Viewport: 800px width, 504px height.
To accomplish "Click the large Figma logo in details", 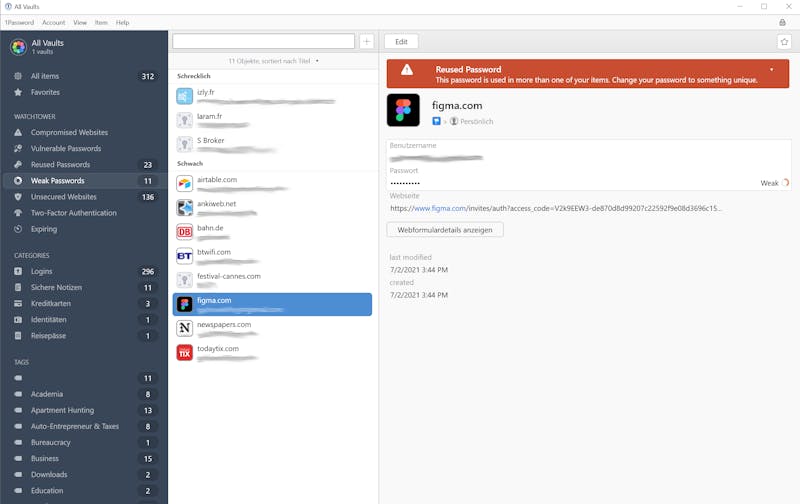I will (403, 110).
